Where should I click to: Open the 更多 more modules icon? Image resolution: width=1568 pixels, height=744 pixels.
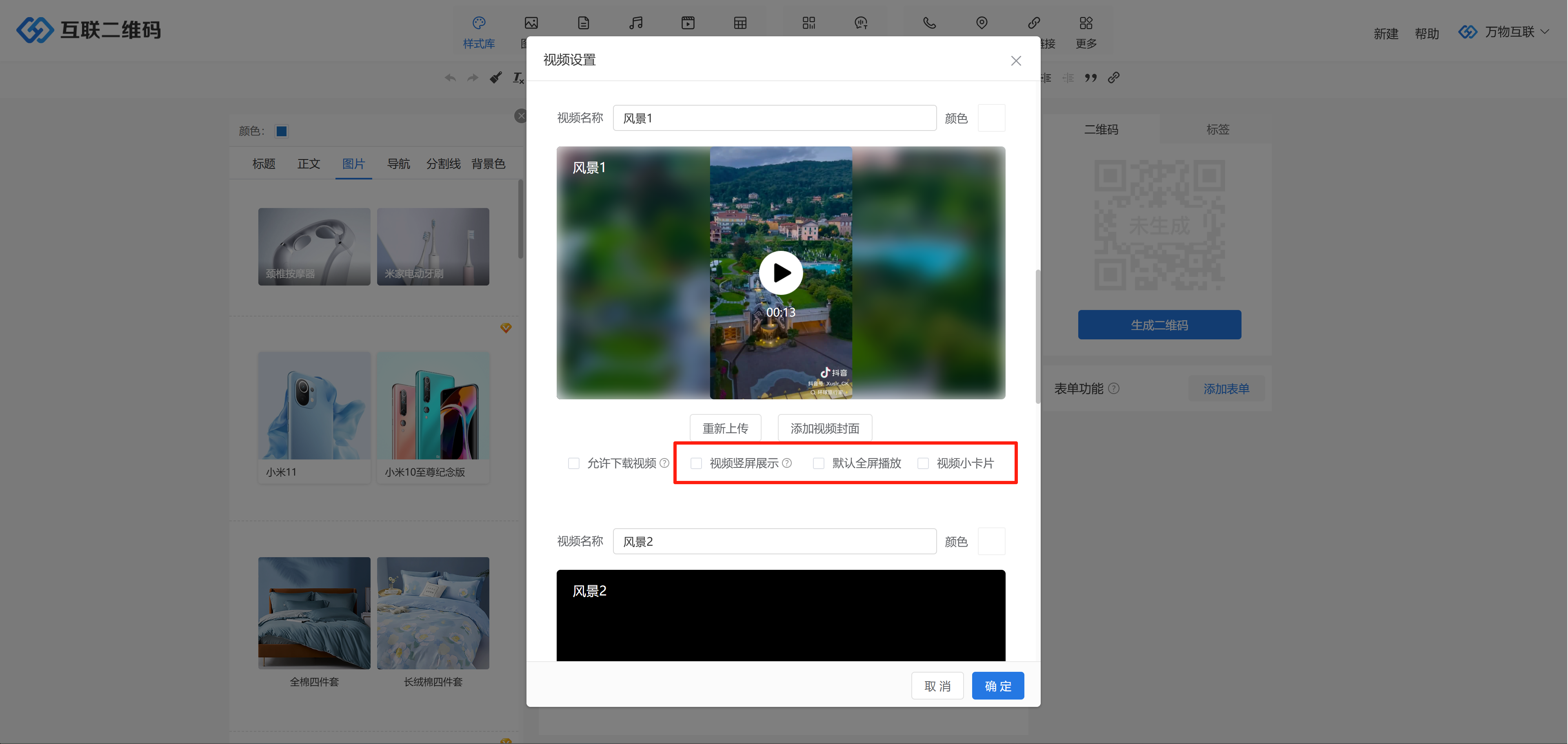(1086, 23)
